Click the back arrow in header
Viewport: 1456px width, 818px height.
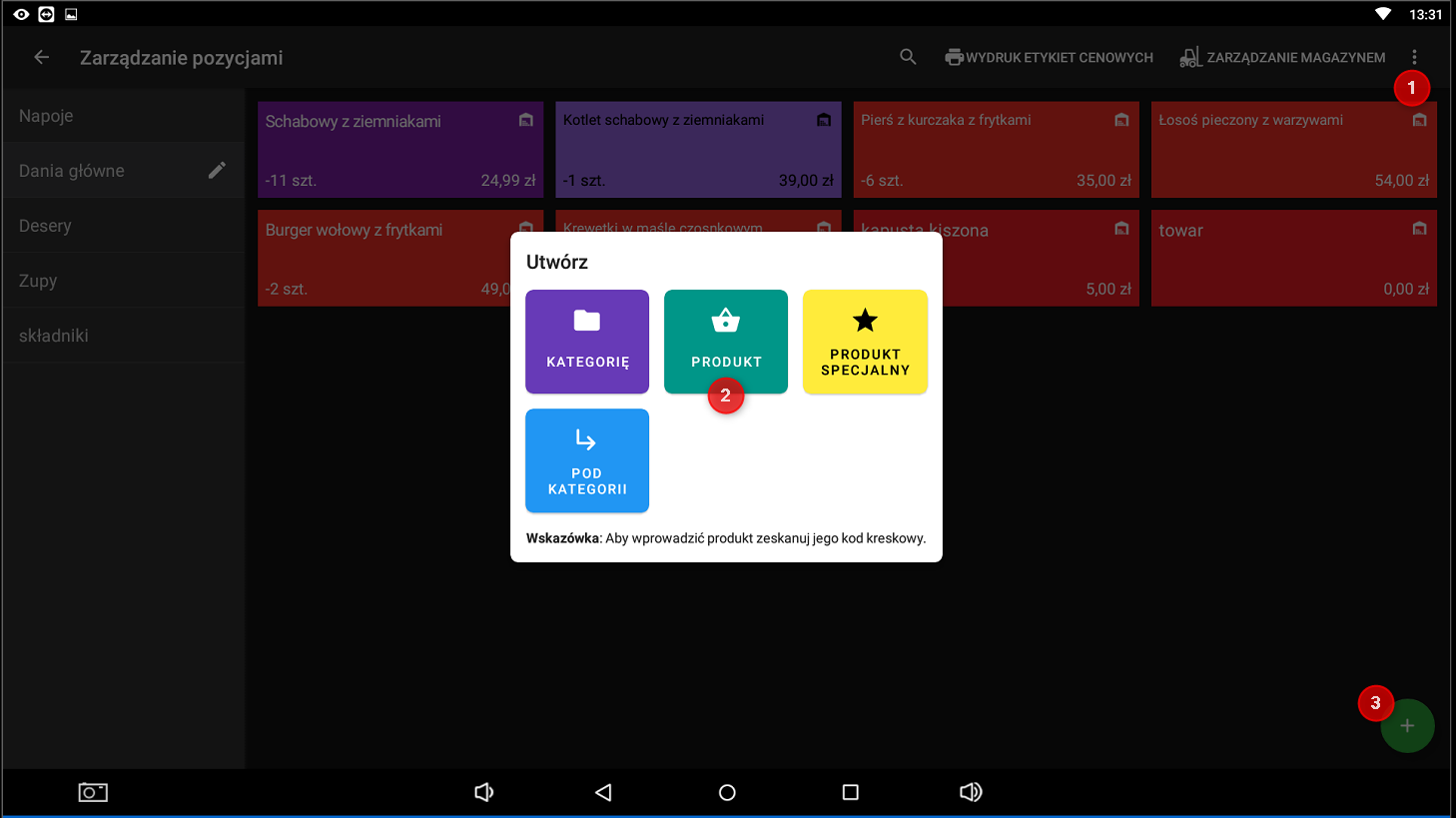(41, 57)
